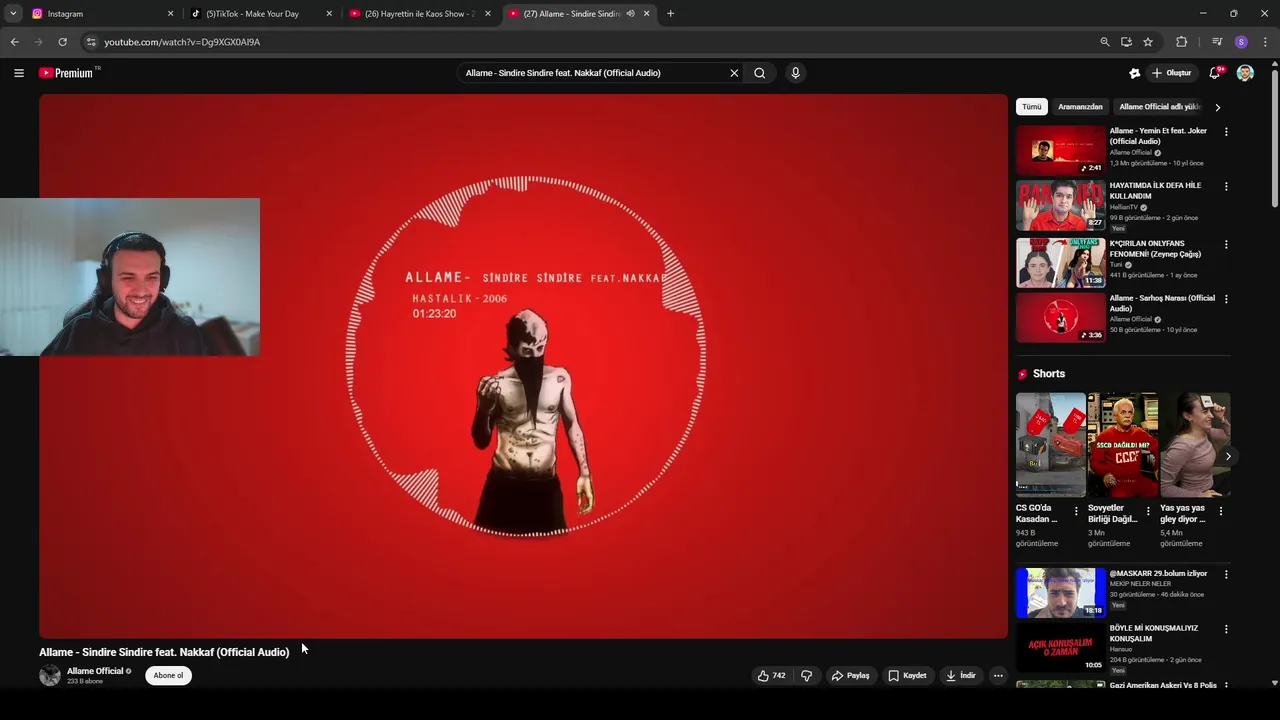Viewport: 1280px width, 720px height.
Task: Open options for @MASKARR 29.bolum izliyor video
Action: [1226, 575]
